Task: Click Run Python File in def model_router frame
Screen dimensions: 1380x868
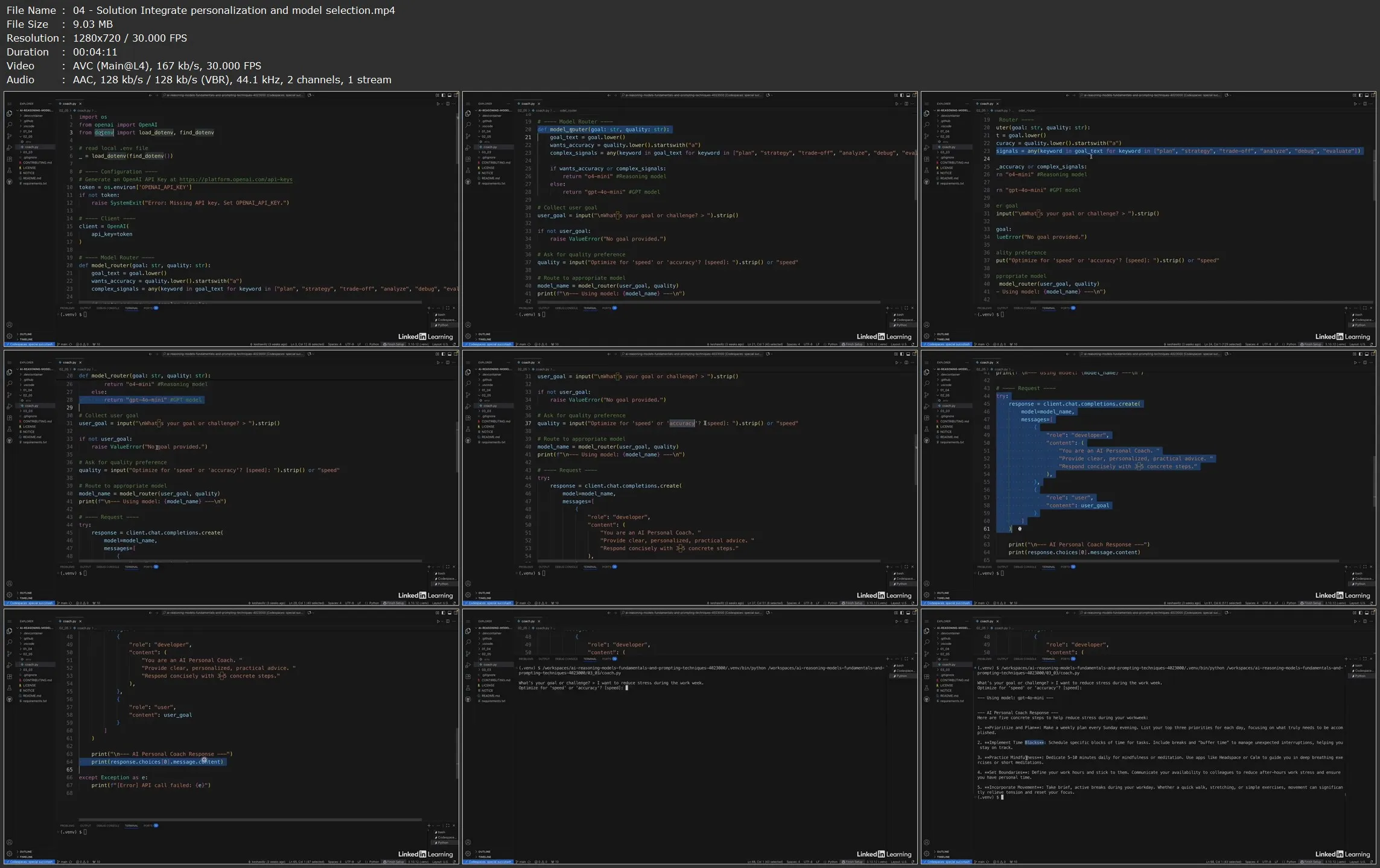Action: 897,104
